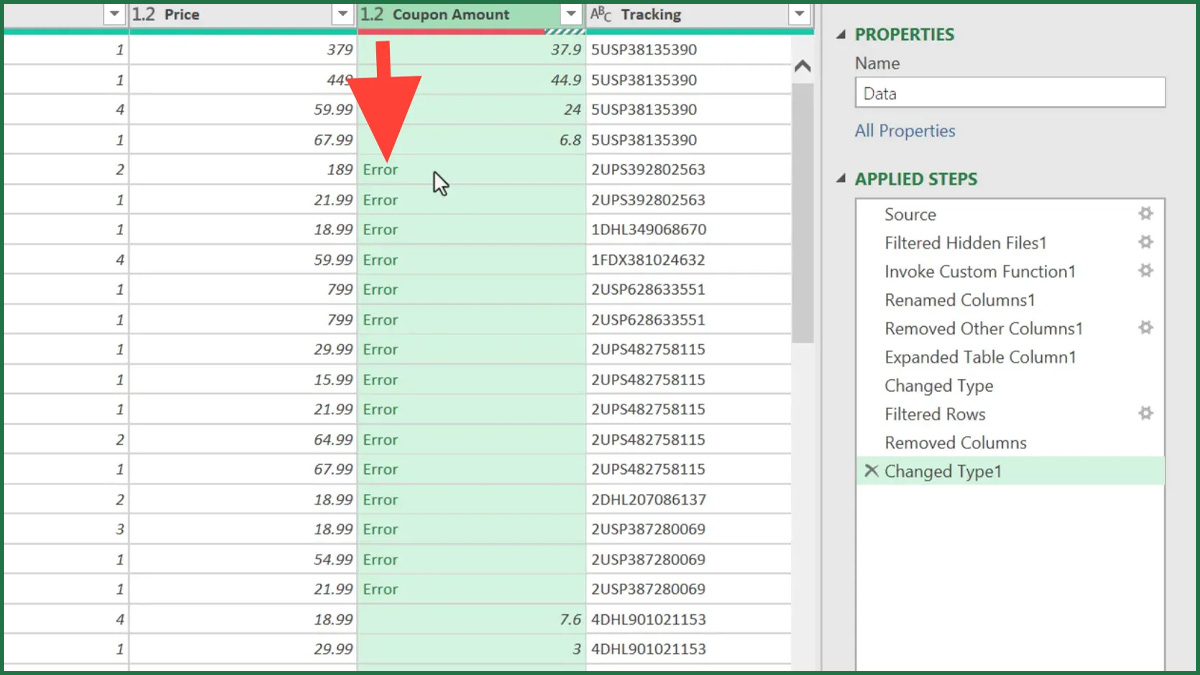This screenshot has height=675, width=1200.
Task: Open the Coupon Amount filter dropdown
Action: tap(570, 15)
